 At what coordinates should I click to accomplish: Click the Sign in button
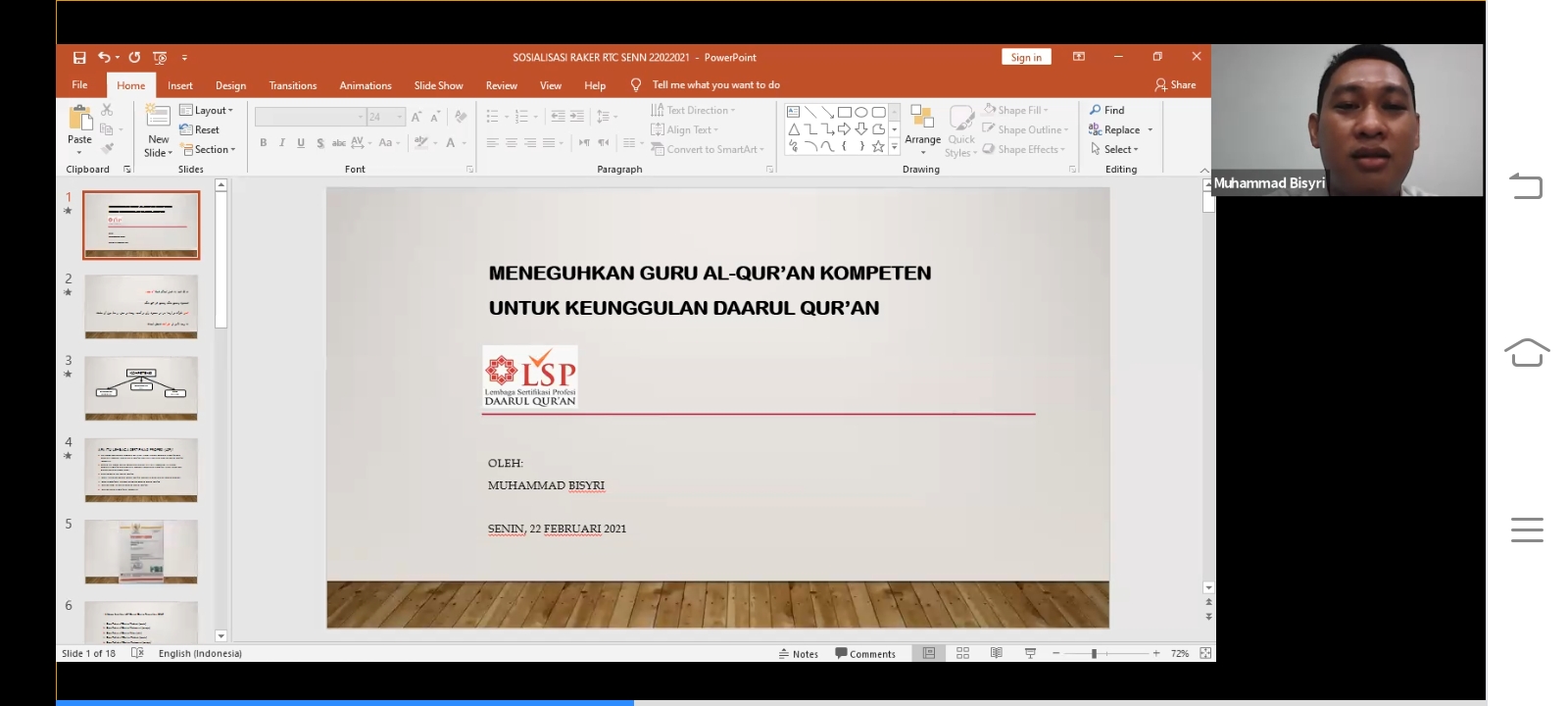pyautogui.click(x=1026, y=57)
